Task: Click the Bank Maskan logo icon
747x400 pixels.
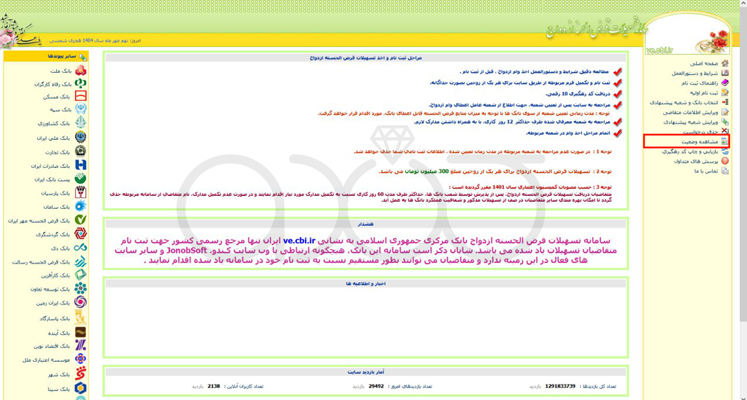Action: 81,97
